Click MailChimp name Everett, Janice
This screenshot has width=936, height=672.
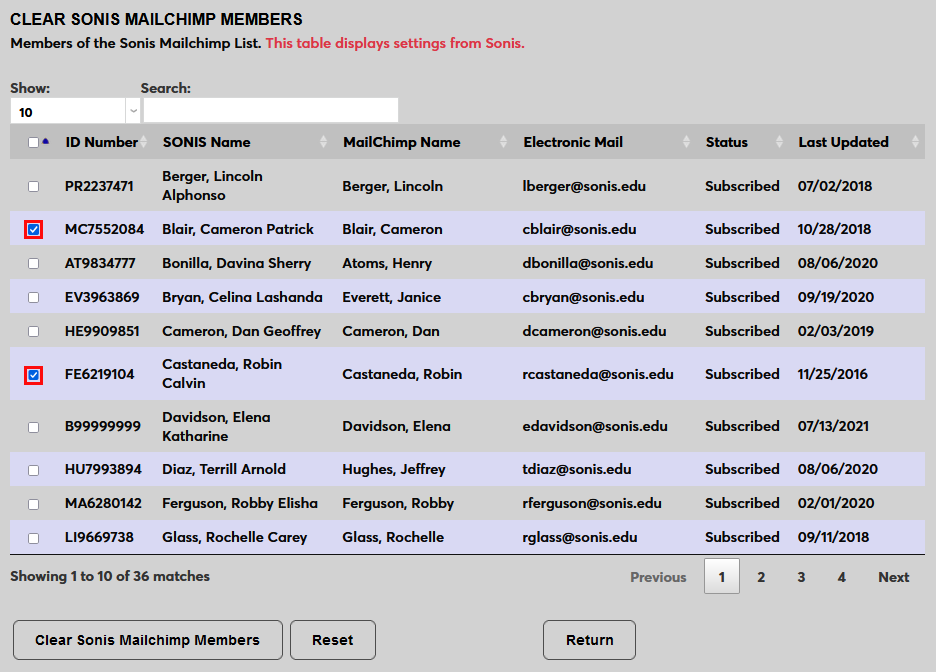coord(392,297)
